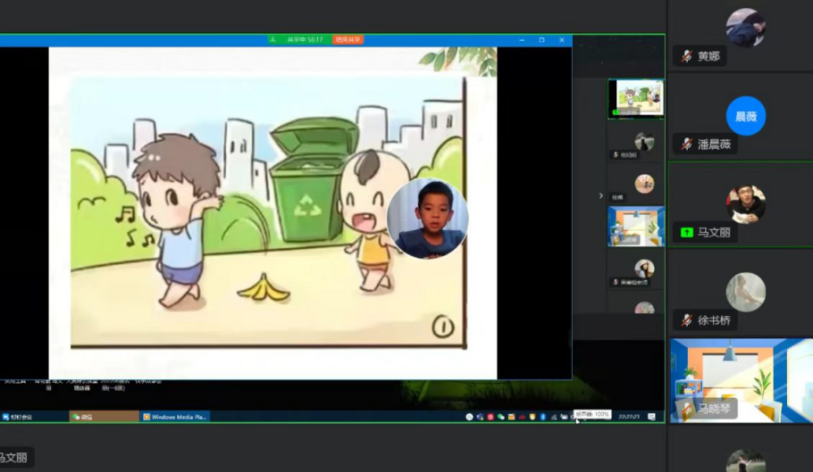Image resolution: width=813 pixels, height=472 pixels.
Task: Select 徐书桥's muted microphone icon
Action: click(x=686, y=321)
